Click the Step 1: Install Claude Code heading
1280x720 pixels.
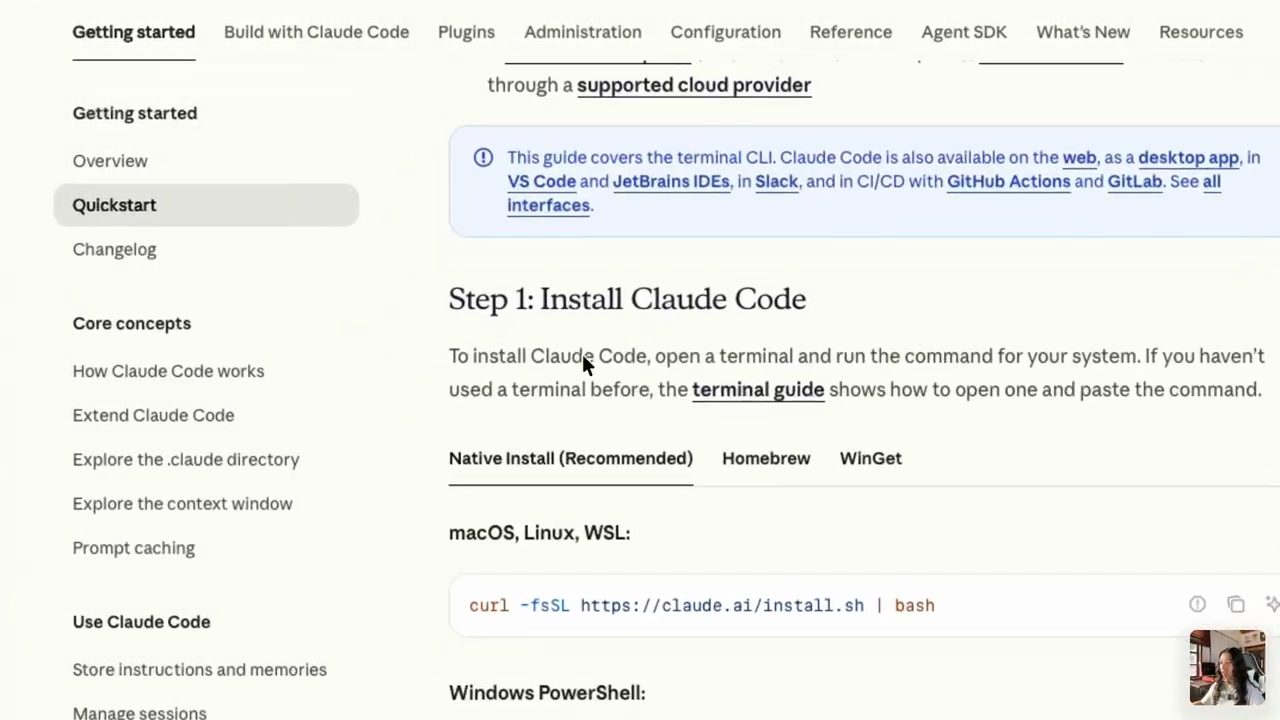627,299
